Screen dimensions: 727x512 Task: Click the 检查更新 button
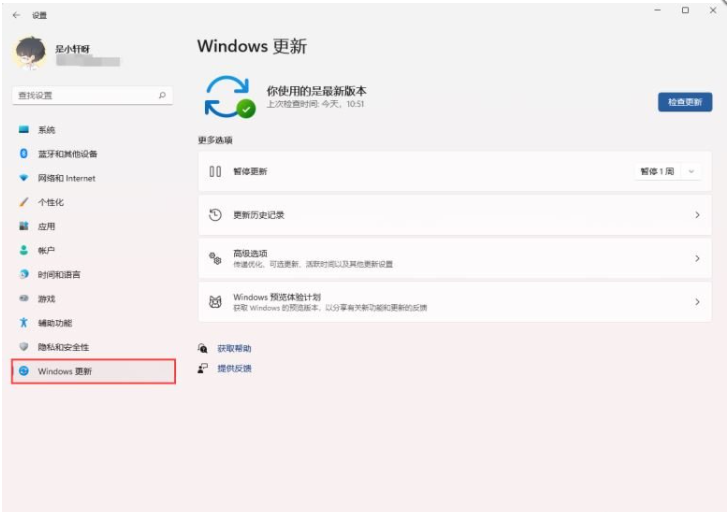[x=685, y=102]
